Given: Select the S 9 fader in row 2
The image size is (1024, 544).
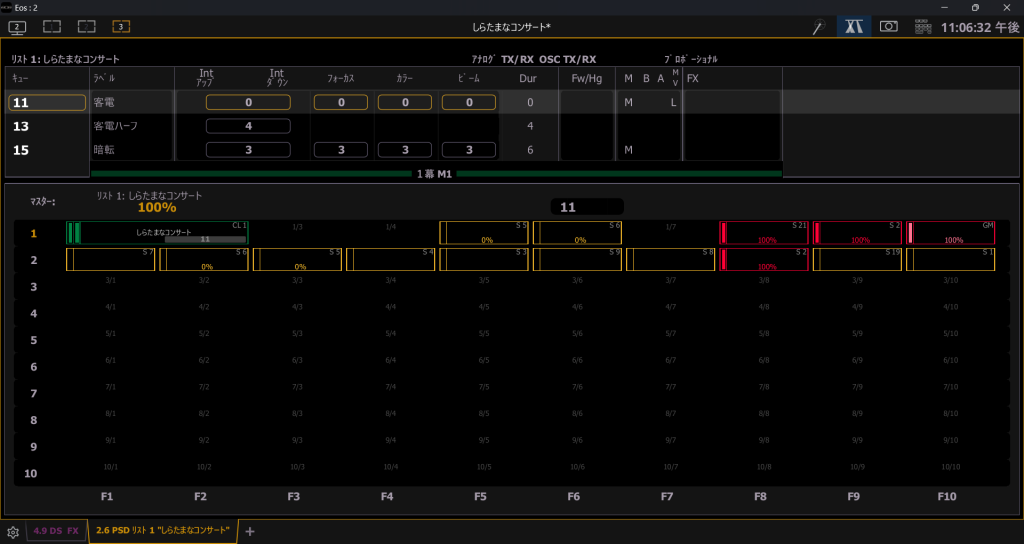Looking at the screenshot, I should pos(577,259).
